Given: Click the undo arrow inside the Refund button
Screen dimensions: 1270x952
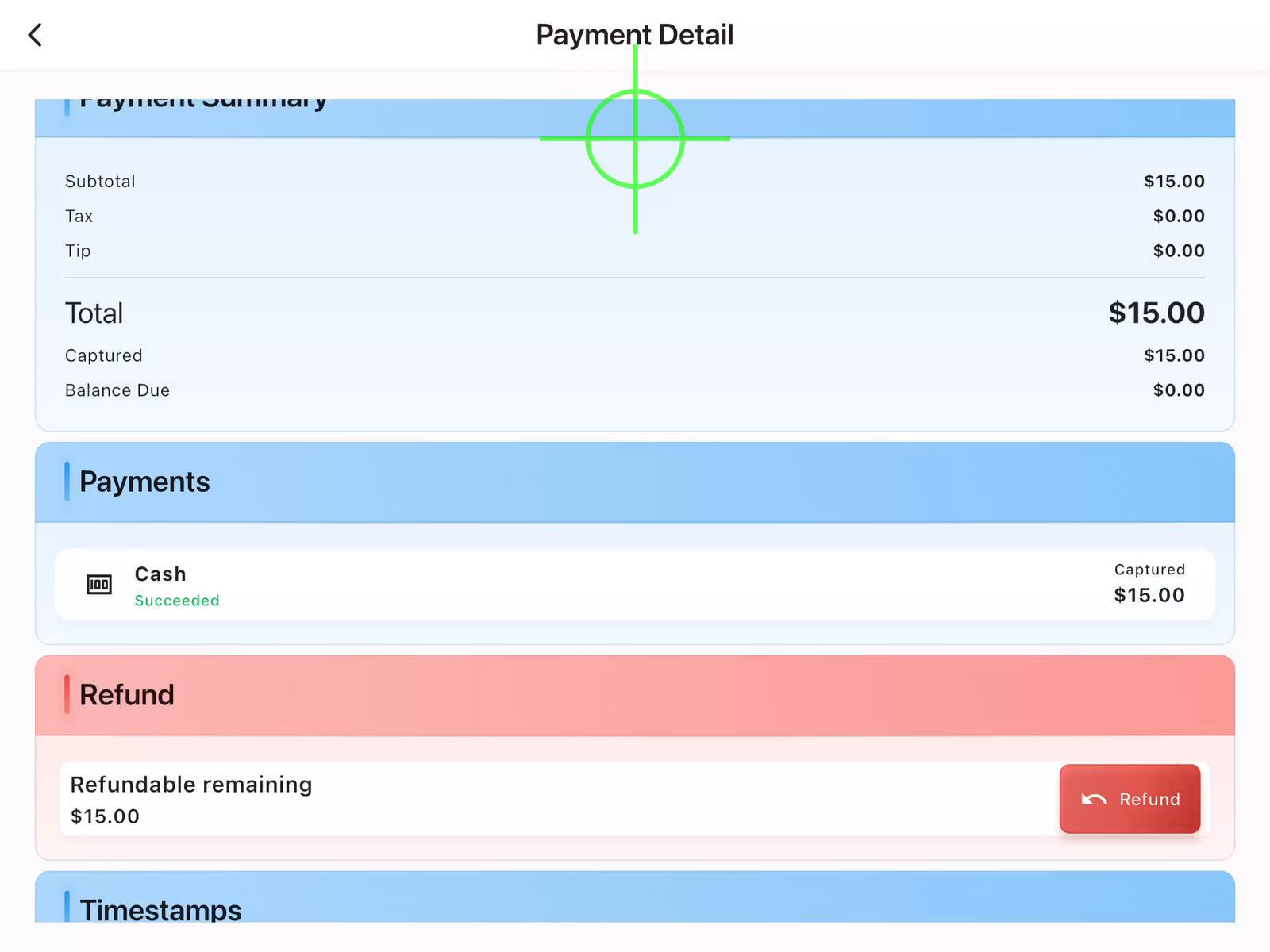Looking at the screenshot, I should (x=1094, y=799).
